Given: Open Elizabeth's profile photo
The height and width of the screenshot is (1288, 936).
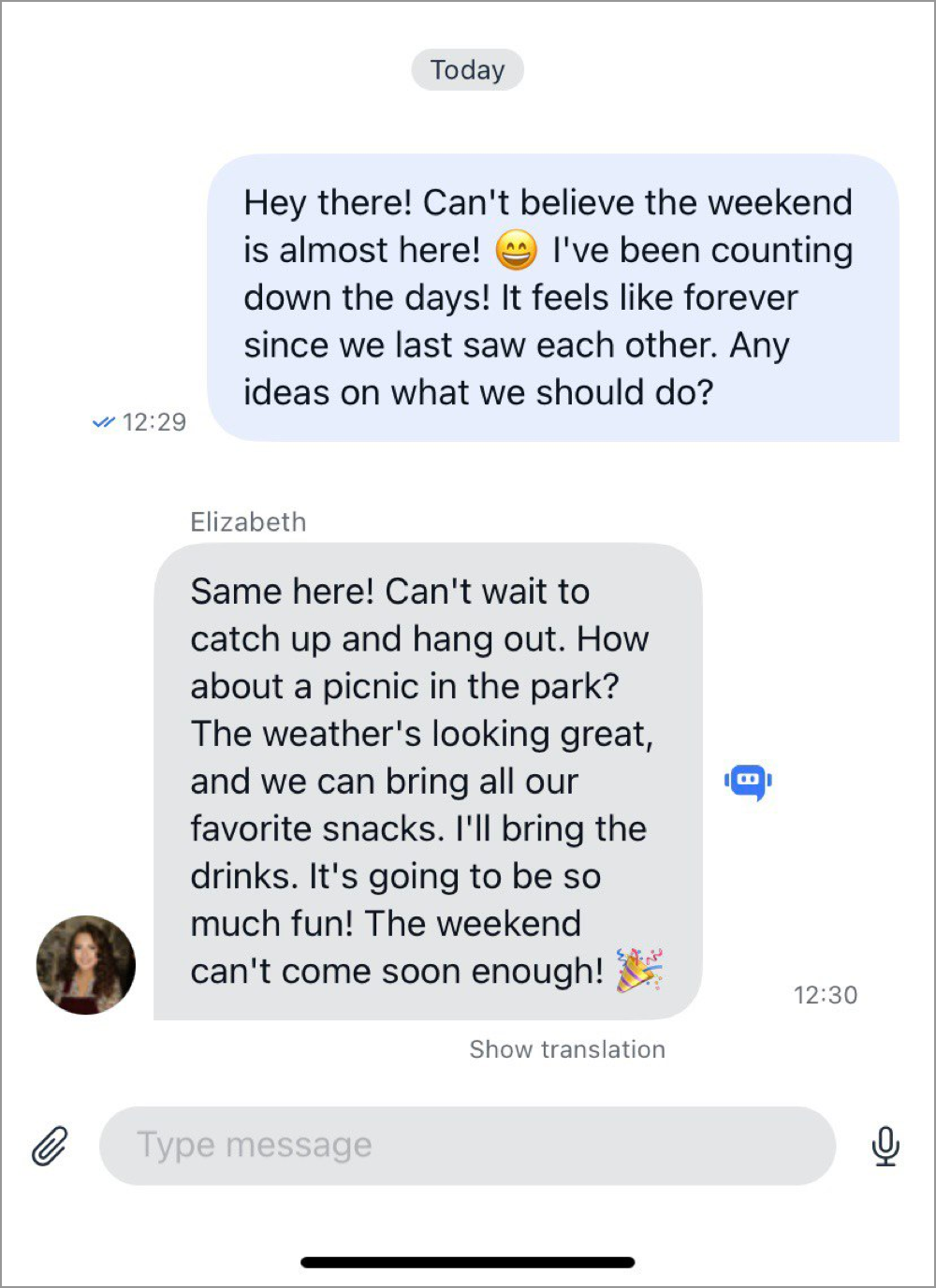Looking at the screenshot, I should pyautogui.click(x=86, y=965).
